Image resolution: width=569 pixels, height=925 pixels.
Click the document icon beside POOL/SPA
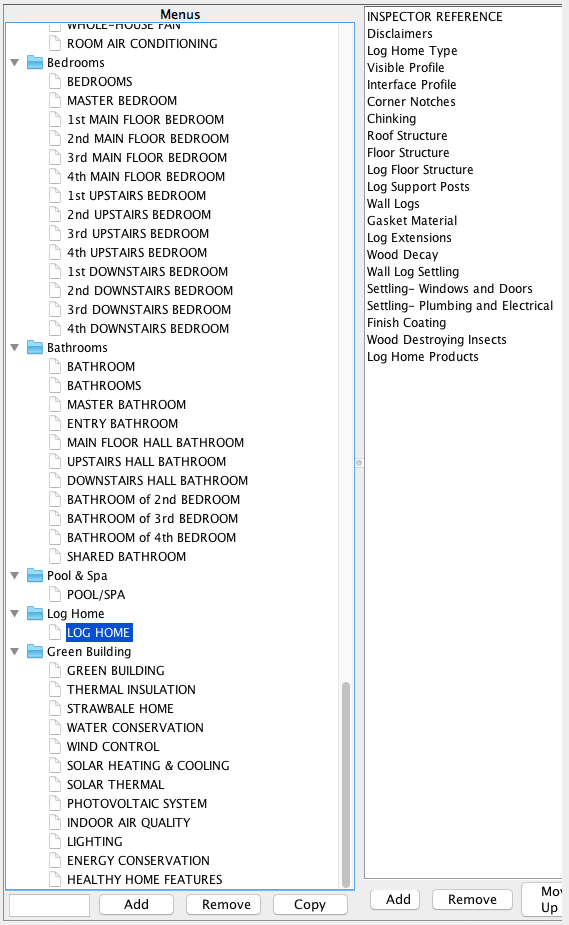55,595
